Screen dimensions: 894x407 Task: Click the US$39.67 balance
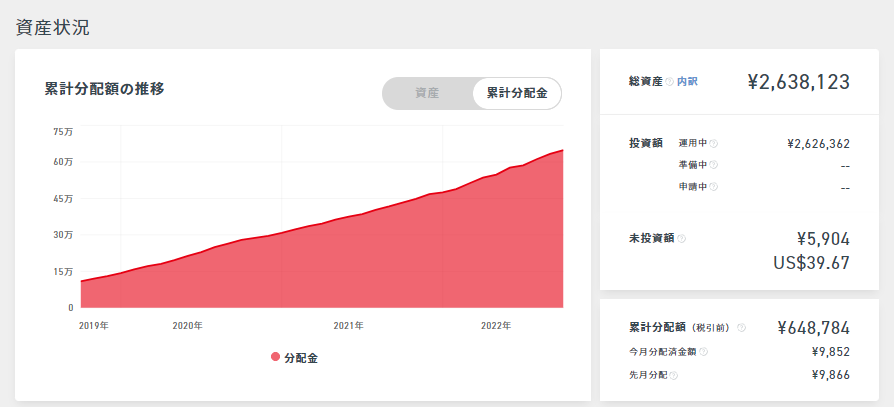coord(812,263)
